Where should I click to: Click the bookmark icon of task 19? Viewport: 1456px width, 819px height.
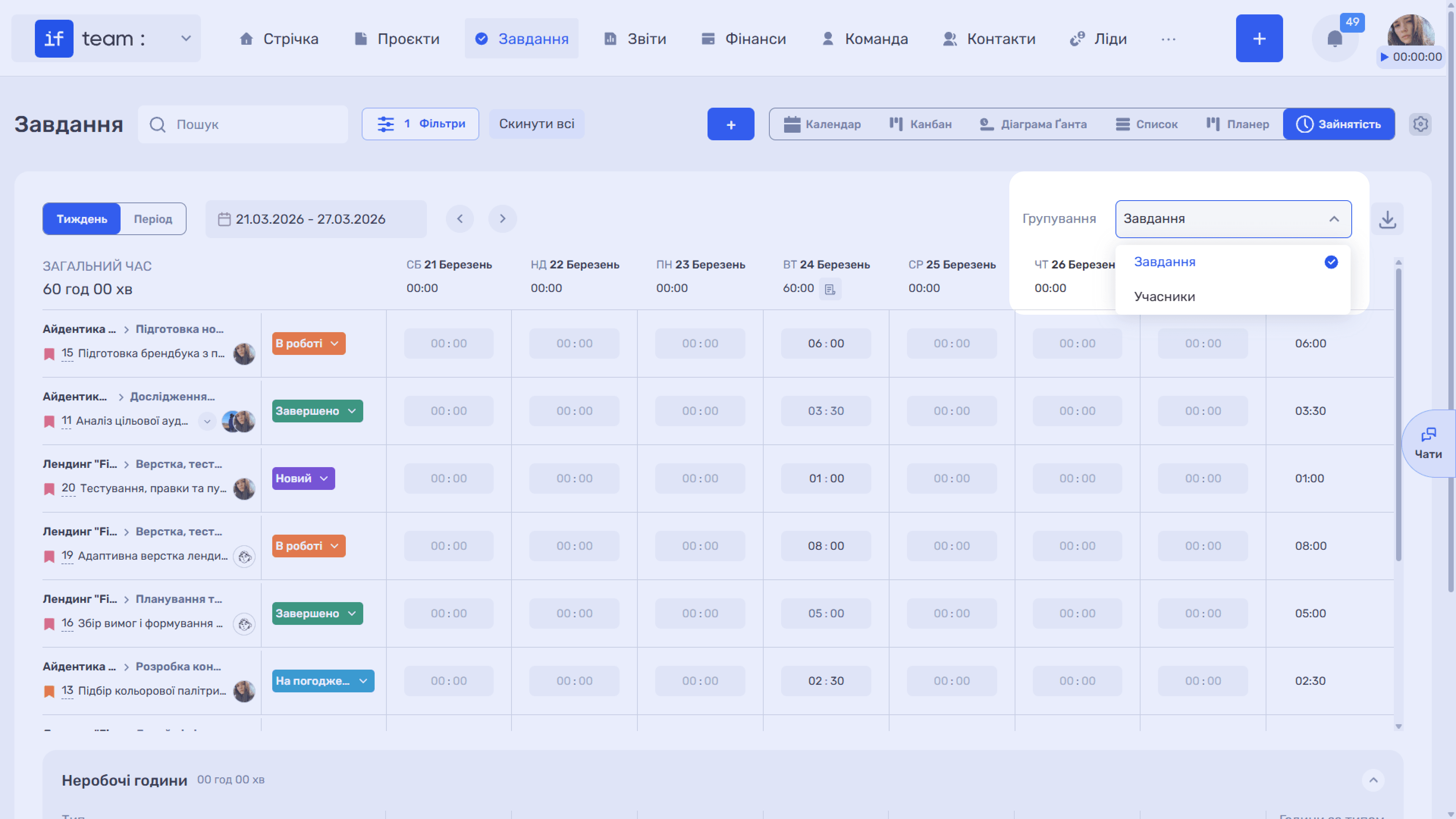[x=49, y=557]
